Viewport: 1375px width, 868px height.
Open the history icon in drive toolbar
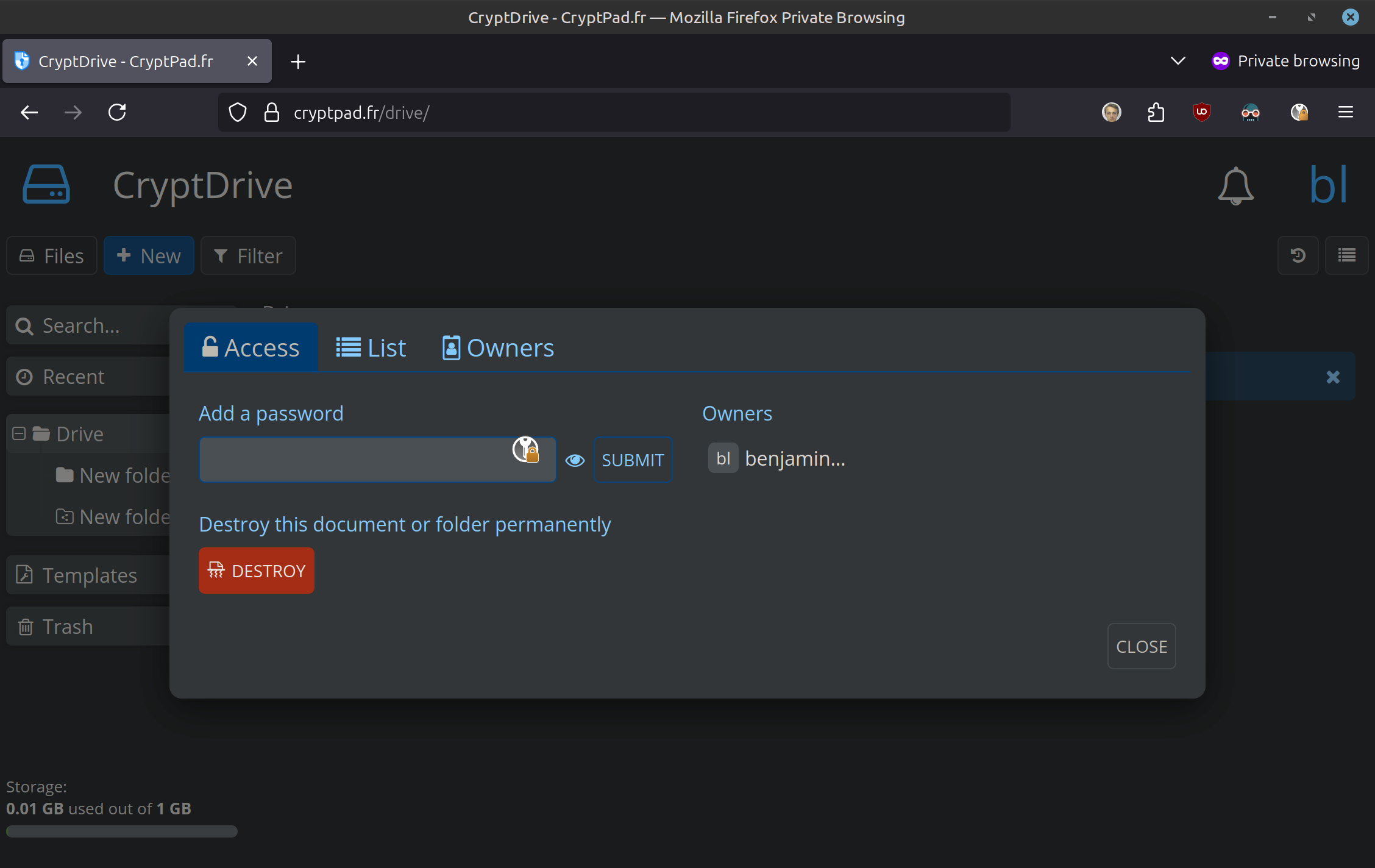pyautogui.click(x=1298, y=255)
